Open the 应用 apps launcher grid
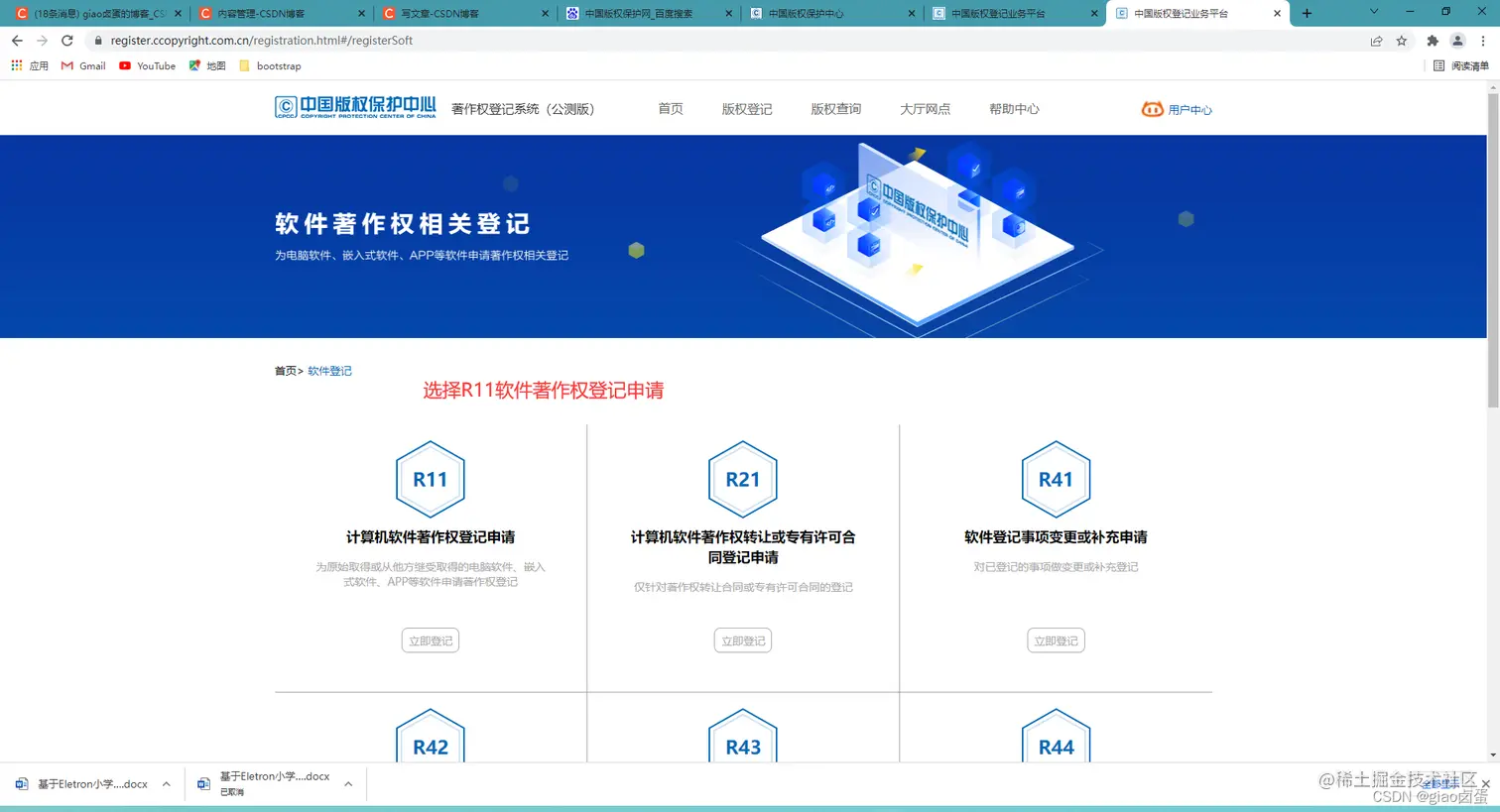This screenshot has width=1500, height=812. point(17,65)
